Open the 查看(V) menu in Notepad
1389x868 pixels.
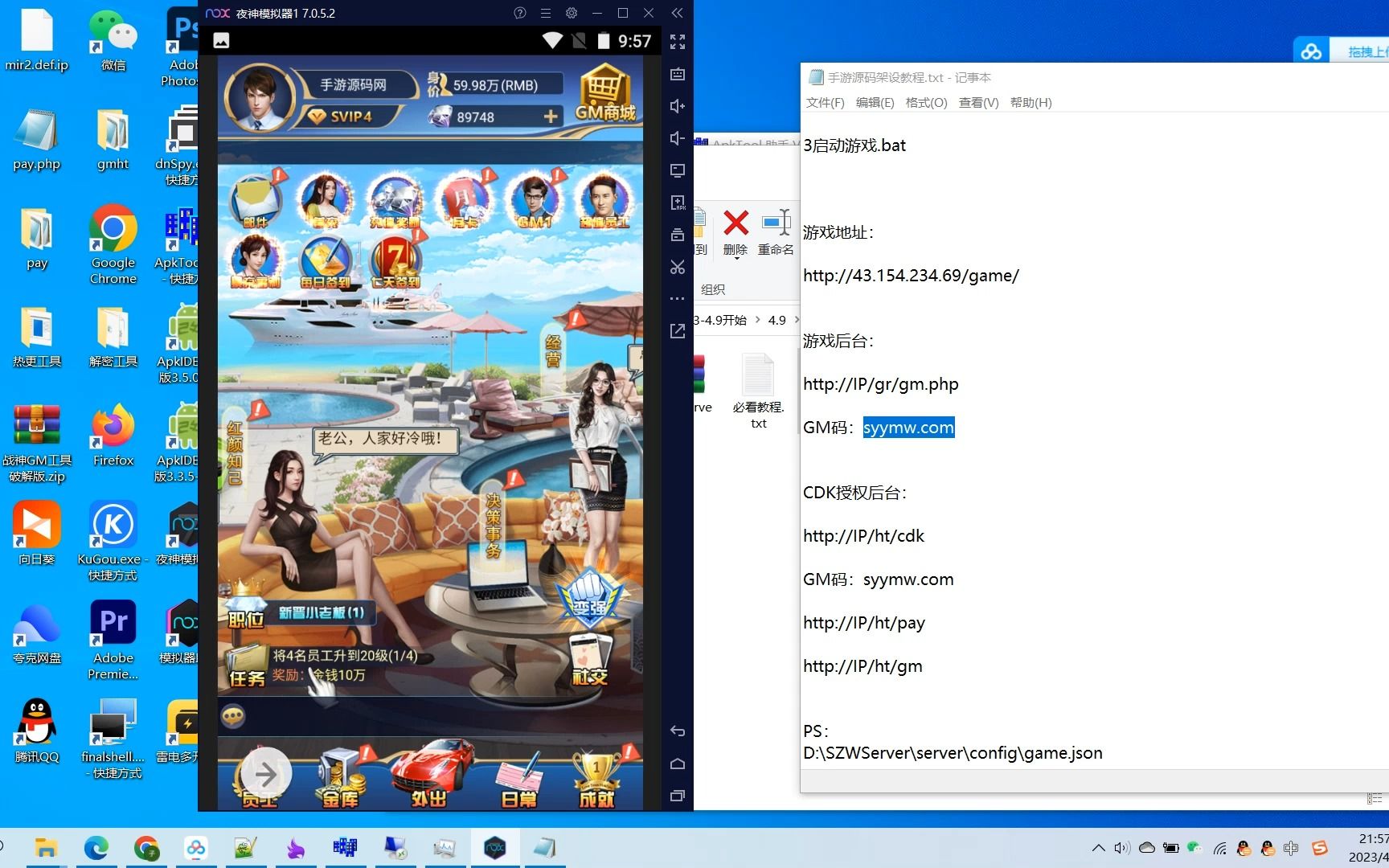(x=979, y=102)
